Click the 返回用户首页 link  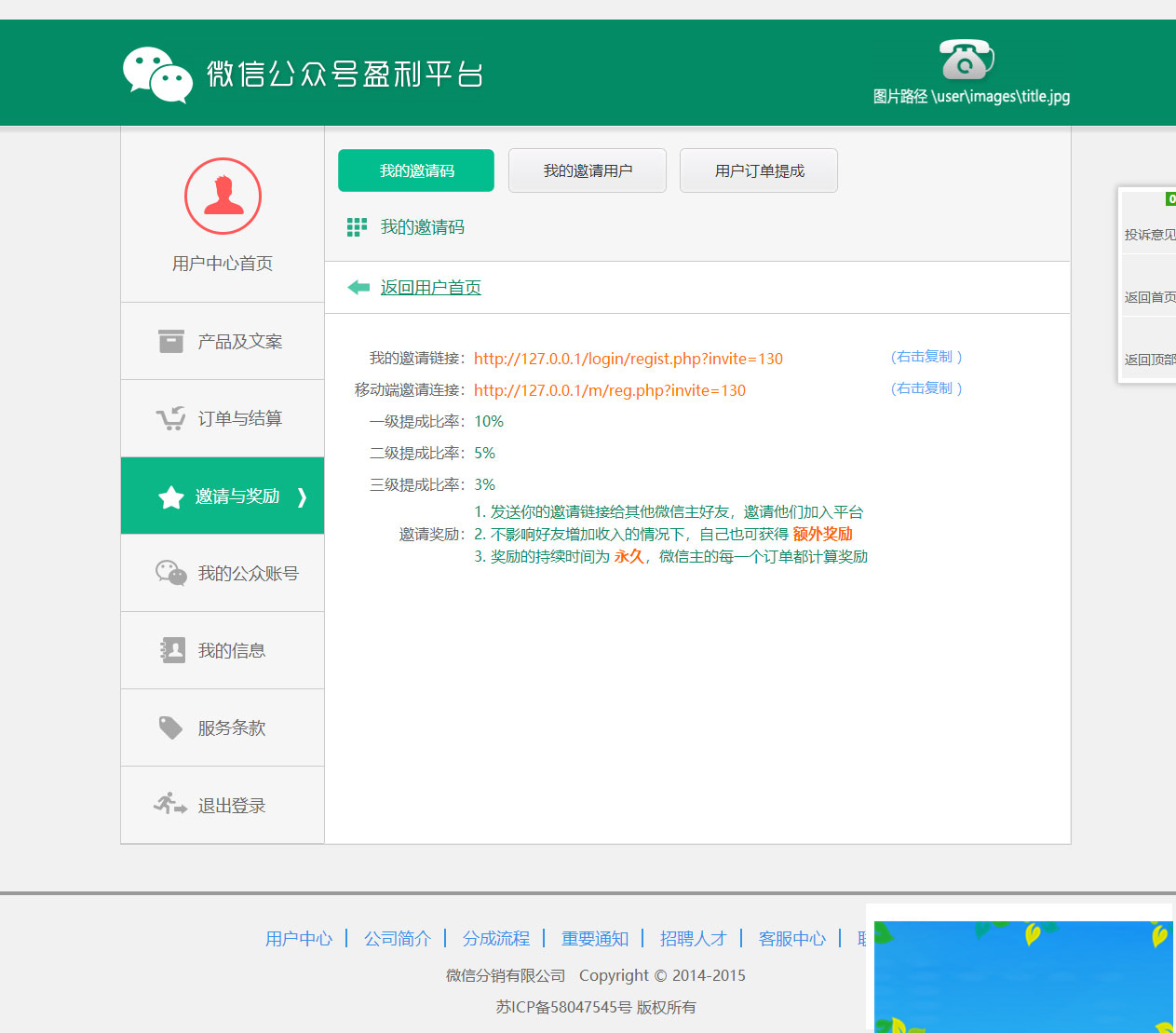[429, 287]
